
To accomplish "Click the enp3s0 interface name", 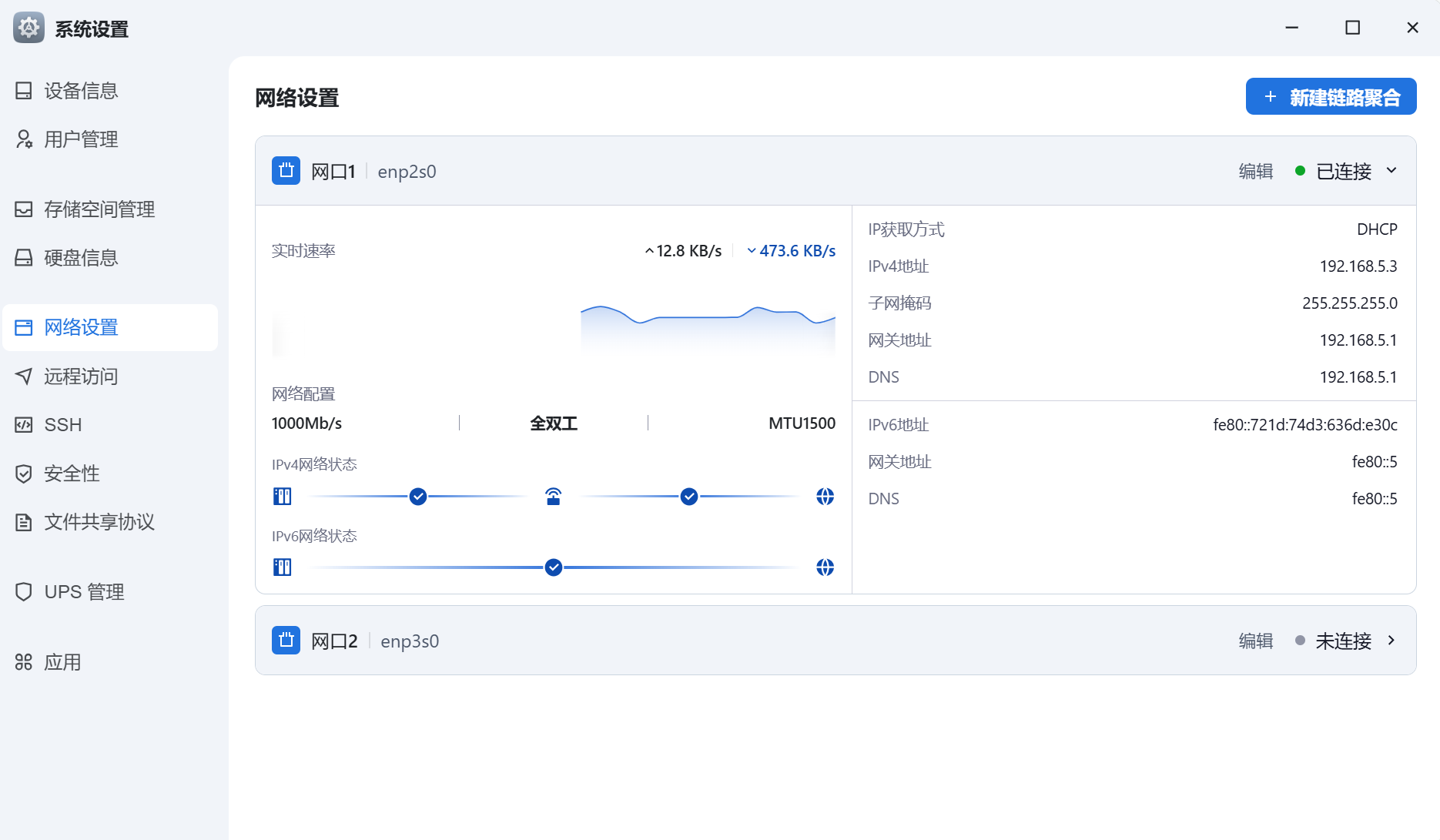I will click(410, 641).
